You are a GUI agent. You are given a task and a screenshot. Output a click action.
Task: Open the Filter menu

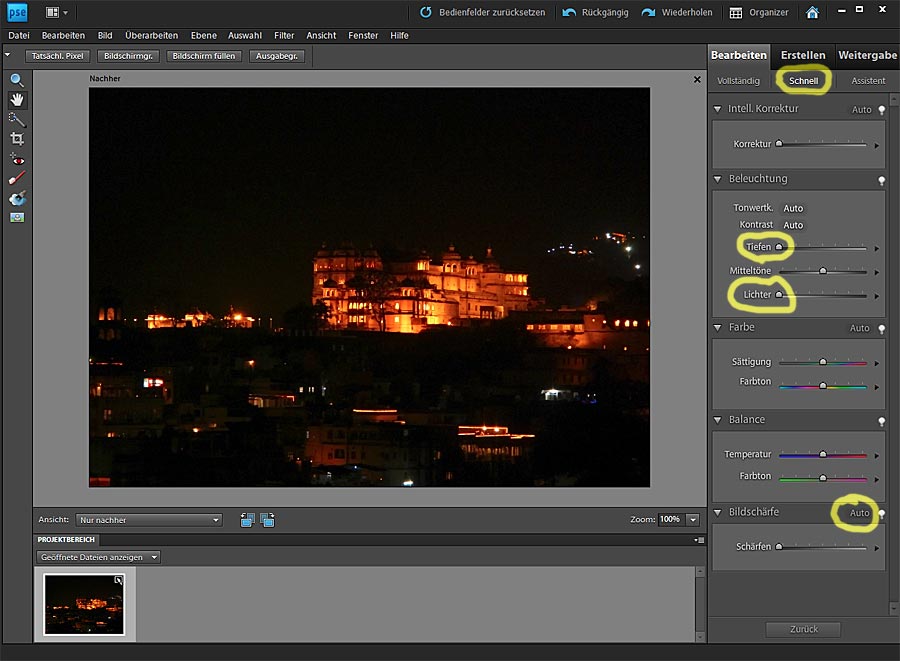pos(284,35)
